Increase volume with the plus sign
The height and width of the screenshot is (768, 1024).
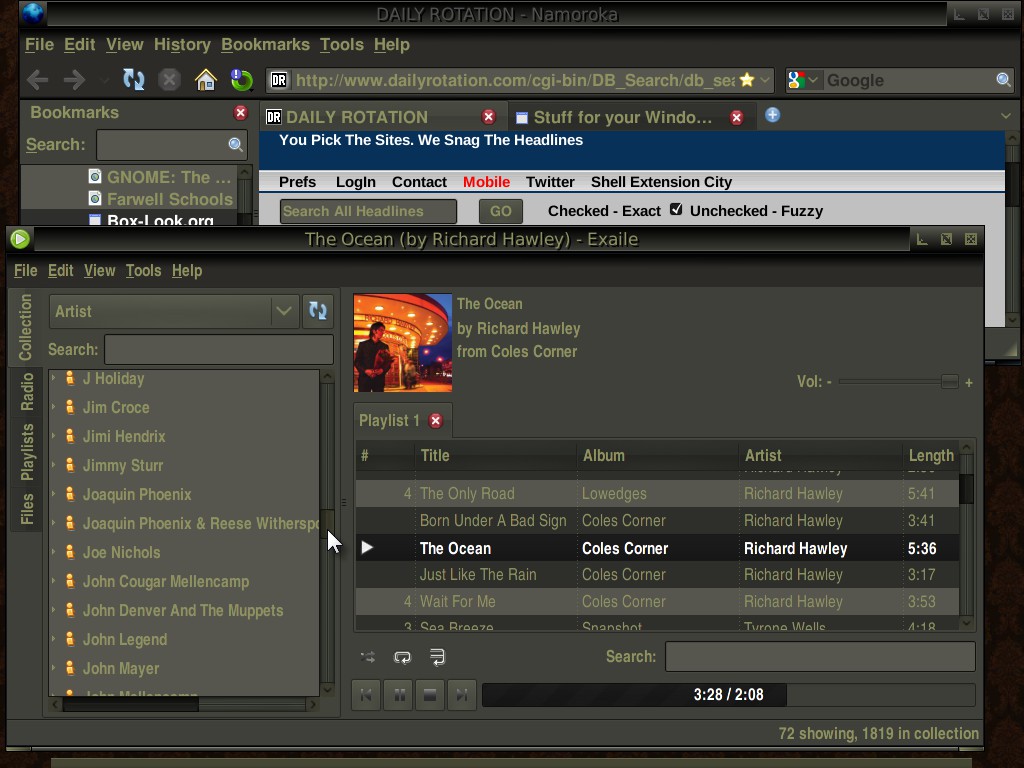pos(969,383)
